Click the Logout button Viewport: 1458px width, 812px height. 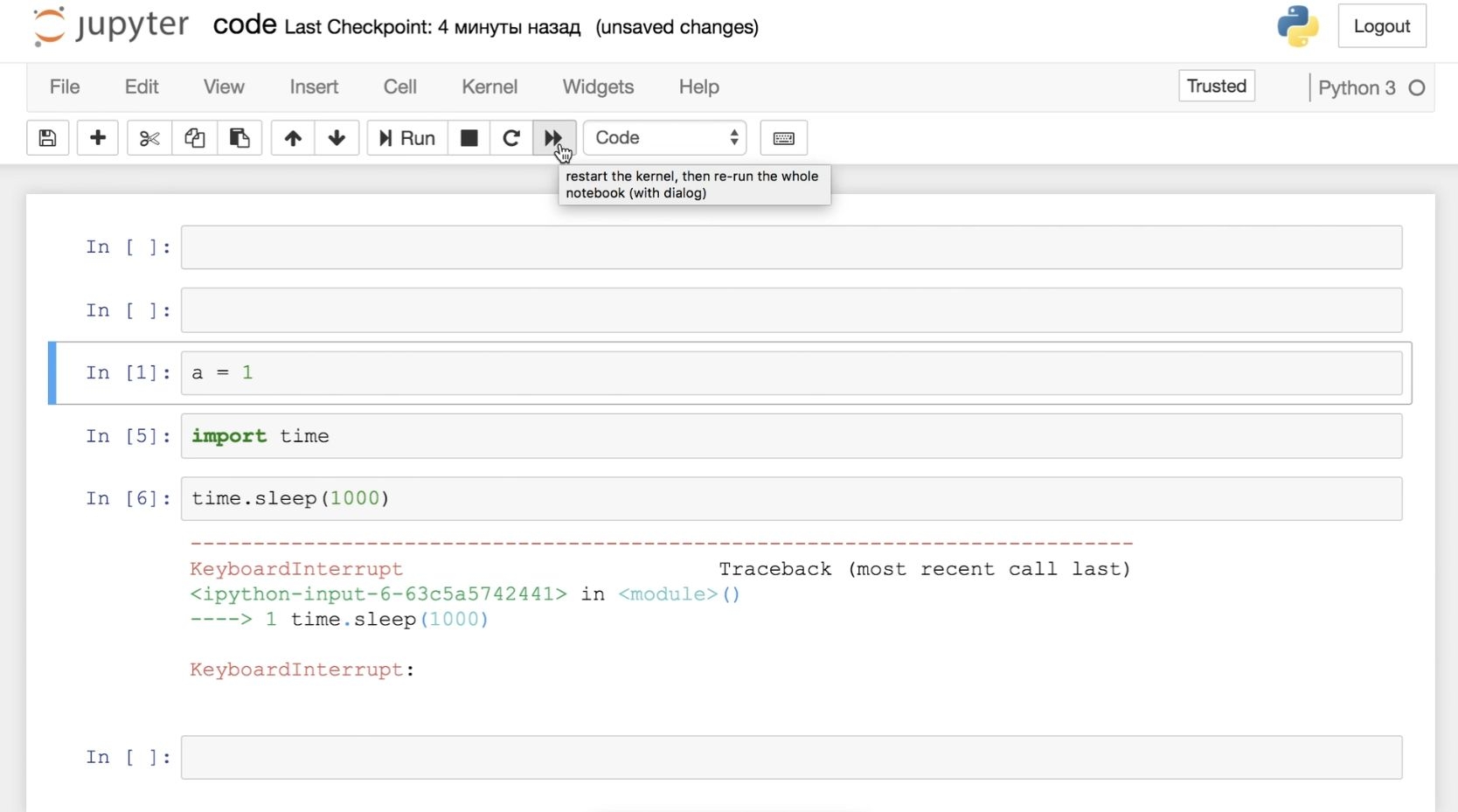[x=1382, y=26]
